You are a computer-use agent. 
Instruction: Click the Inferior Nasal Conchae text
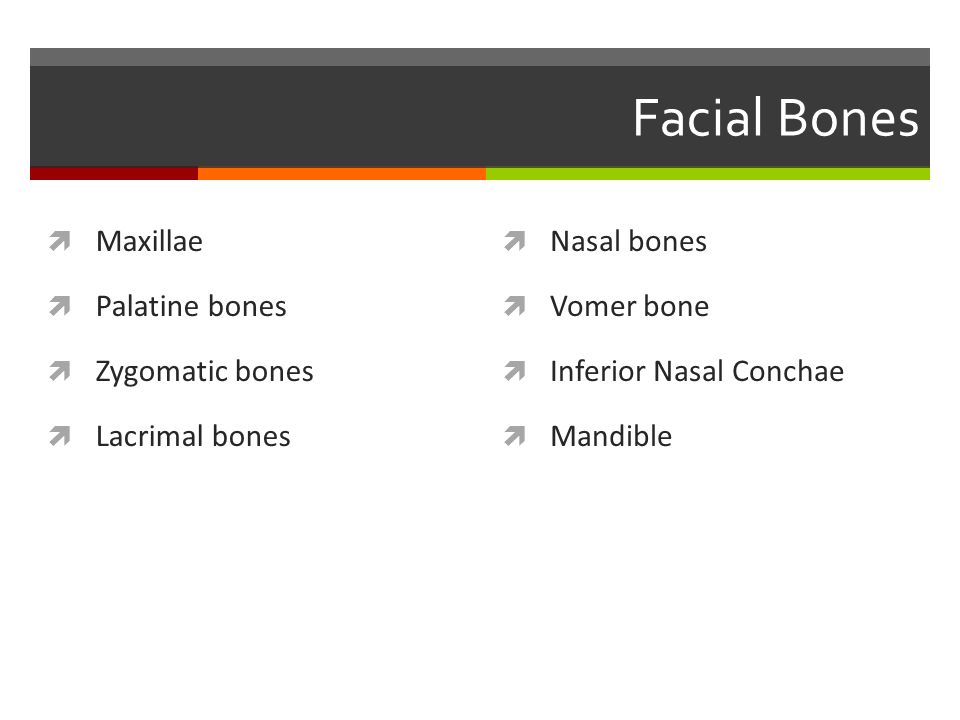click(x=697, y=371)
